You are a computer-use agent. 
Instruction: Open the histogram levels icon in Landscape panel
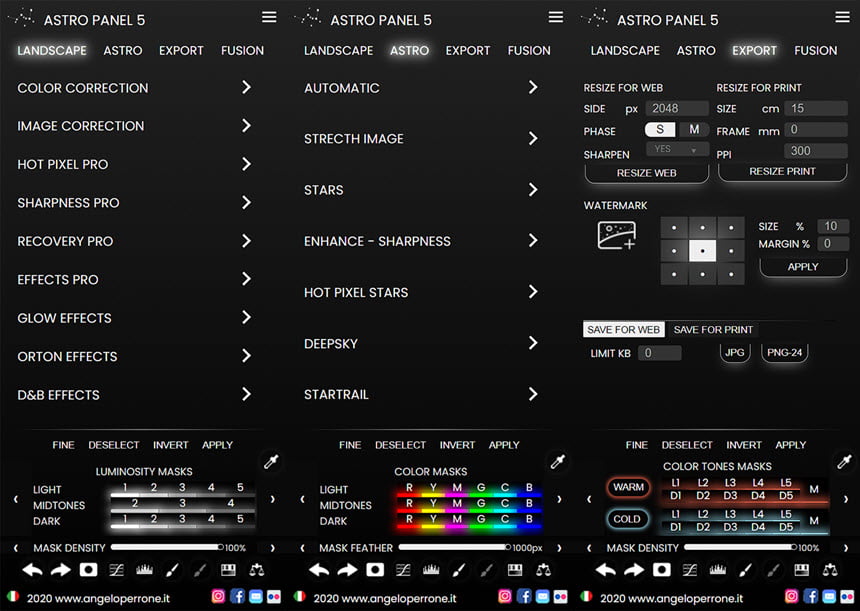144,570
